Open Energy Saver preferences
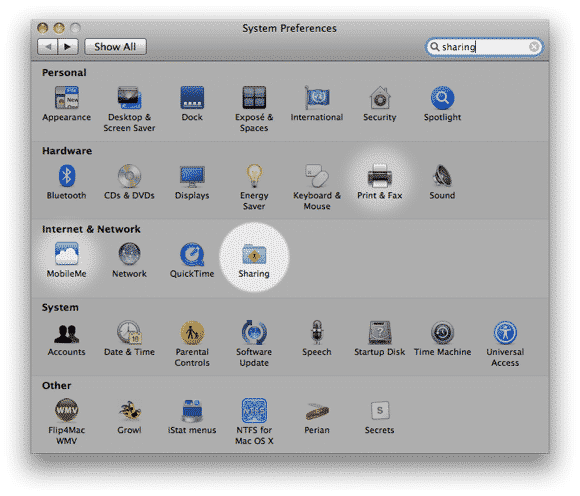 pos(254,187)
